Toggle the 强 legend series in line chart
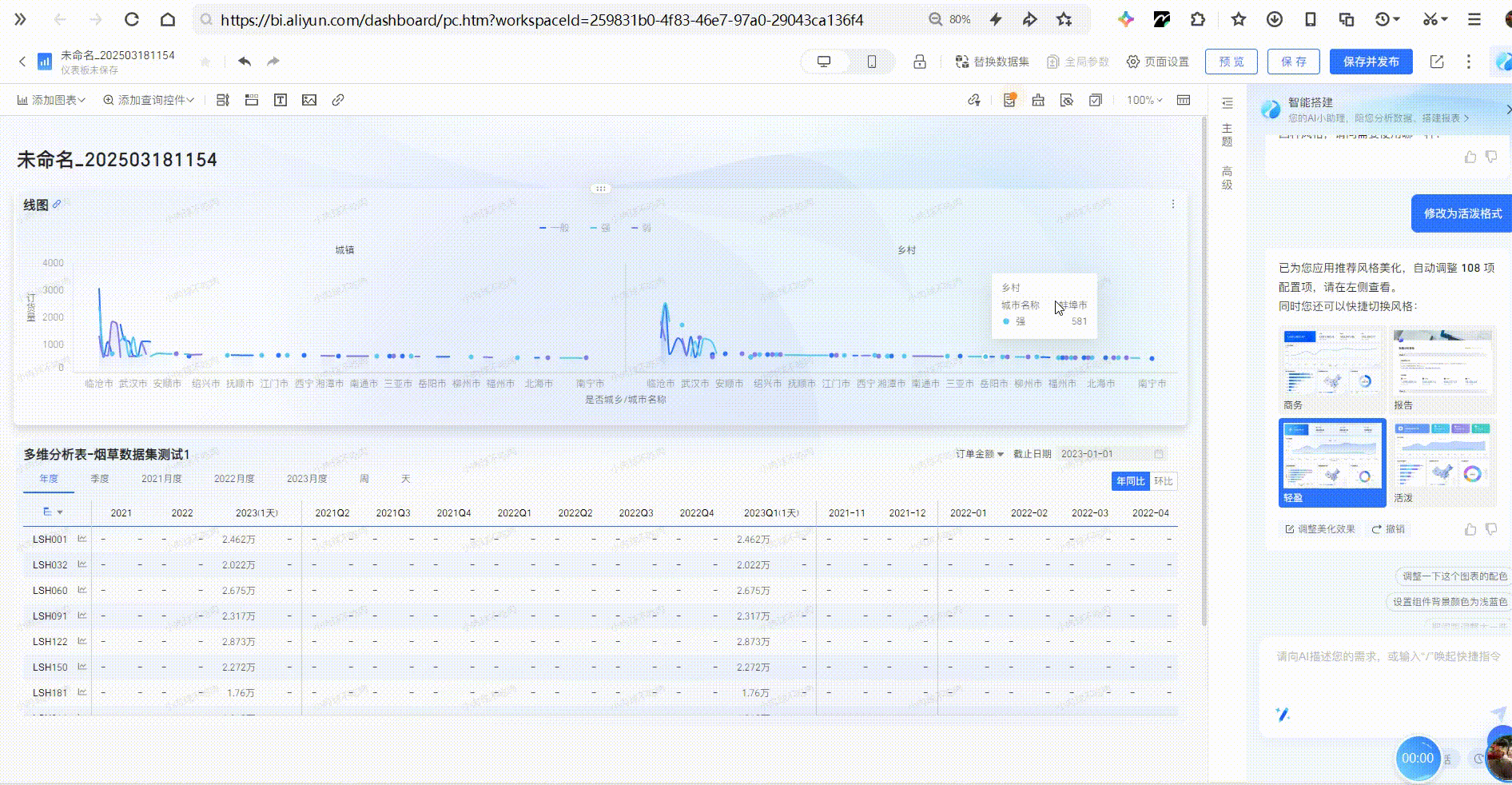Screen dimensions: 1512x785 [x=600, y=228]
